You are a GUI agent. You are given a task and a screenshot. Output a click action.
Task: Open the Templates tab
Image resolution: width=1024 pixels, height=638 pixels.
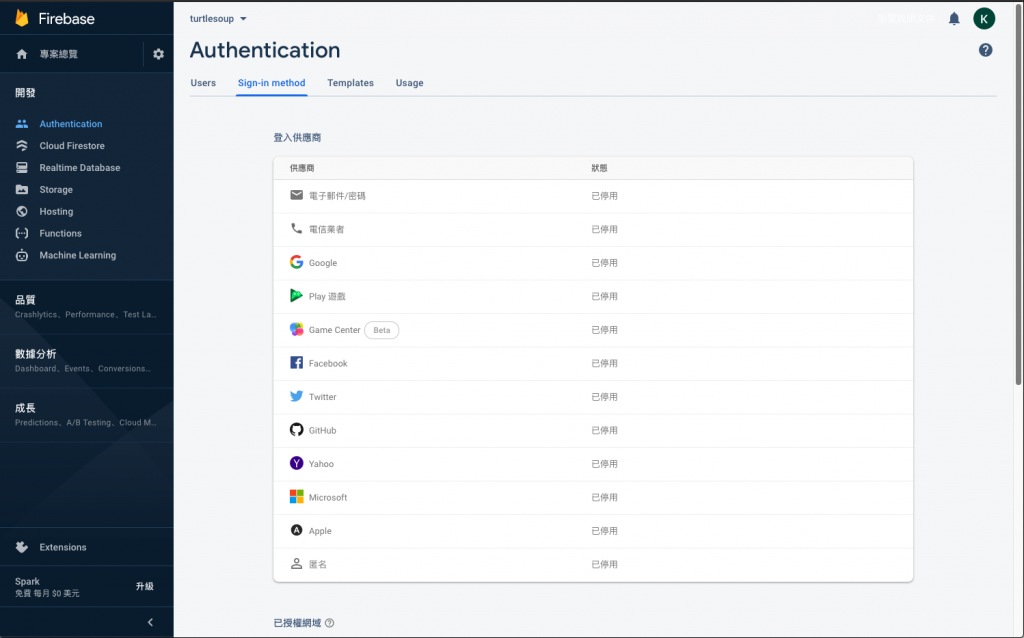tap(350, 83)
